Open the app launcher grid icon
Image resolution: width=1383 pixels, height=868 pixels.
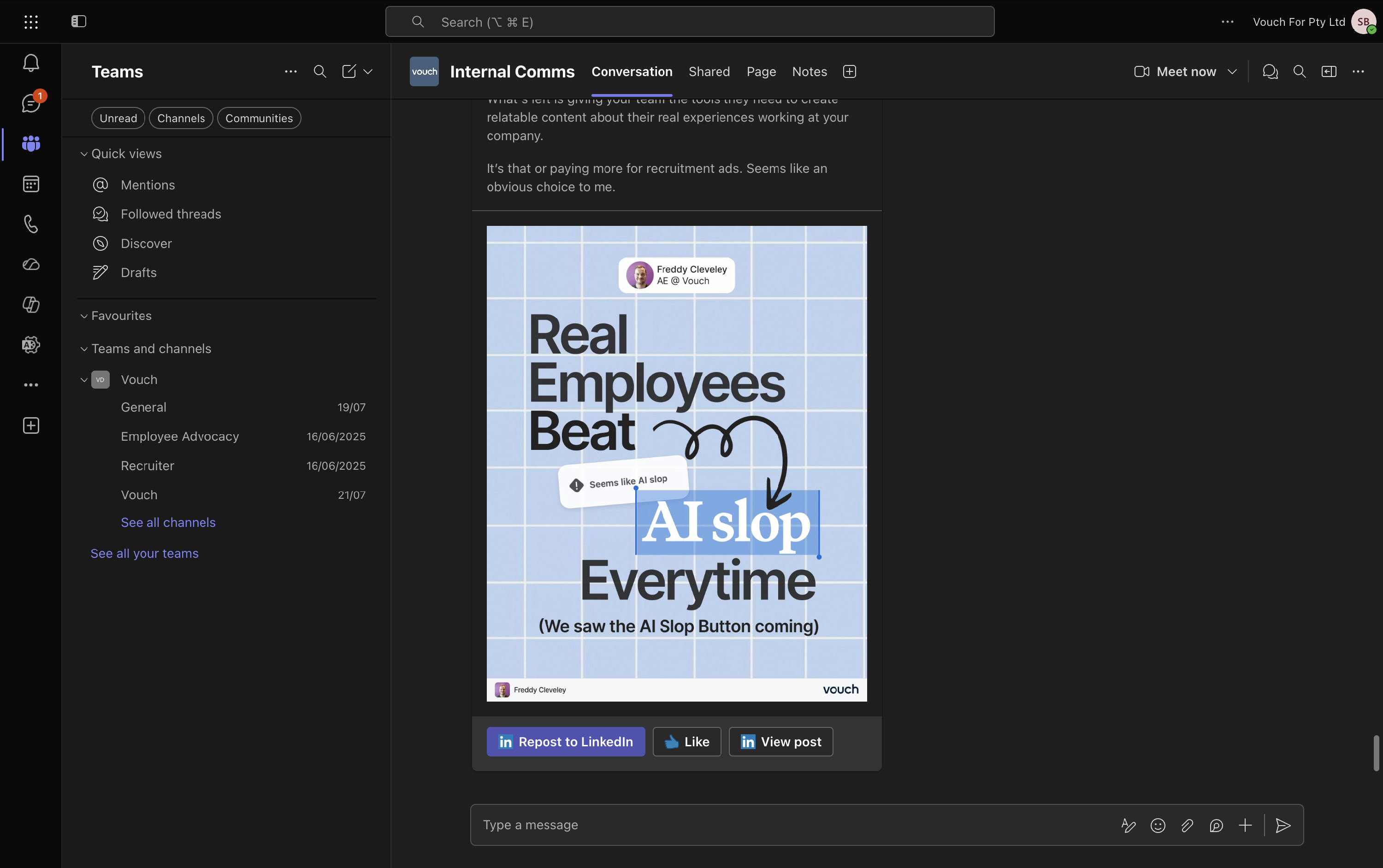click(x=31, y=22)
